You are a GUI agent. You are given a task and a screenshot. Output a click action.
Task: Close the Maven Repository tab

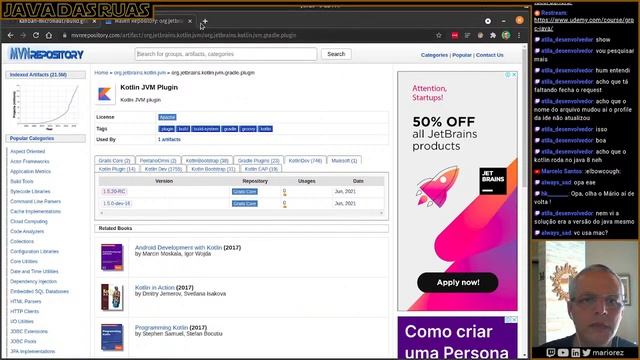190,21
